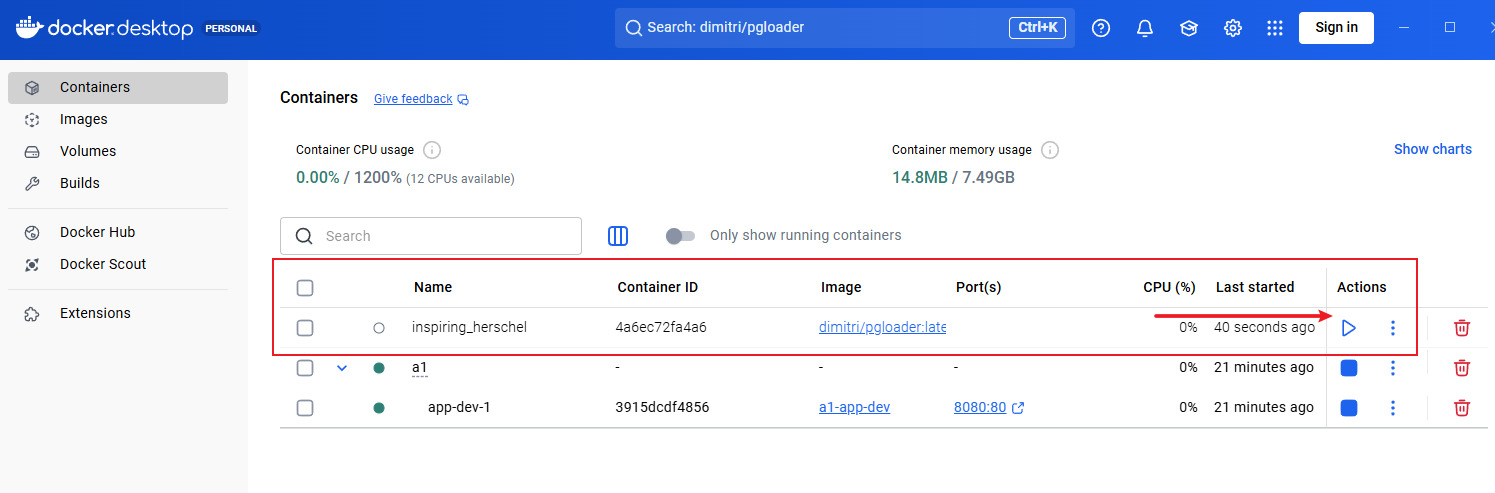This screenshot has height=493, width=1495.
Task: Click the Container memory usage info icon
Action: 1050,150
